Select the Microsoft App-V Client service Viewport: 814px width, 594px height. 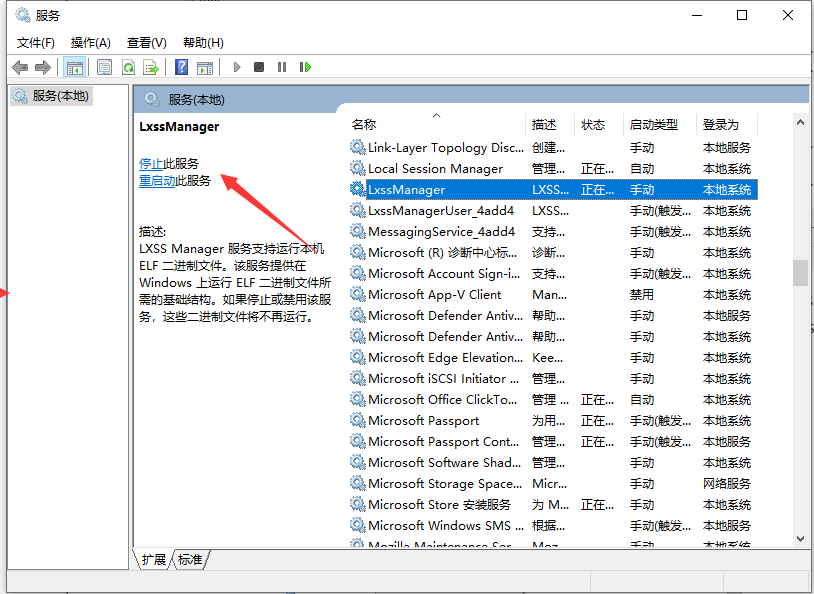click(x=553, y=295)
